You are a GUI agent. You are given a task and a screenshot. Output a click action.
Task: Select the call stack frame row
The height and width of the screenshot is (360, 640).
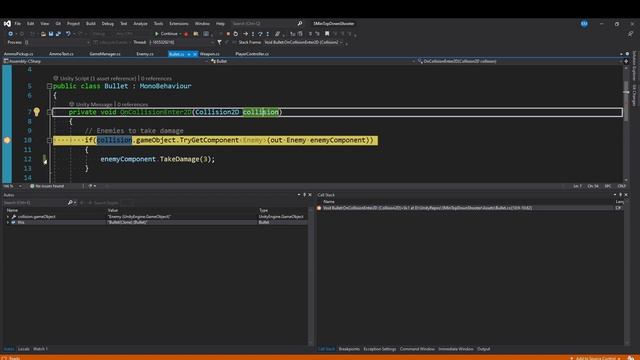click(469, 208)
